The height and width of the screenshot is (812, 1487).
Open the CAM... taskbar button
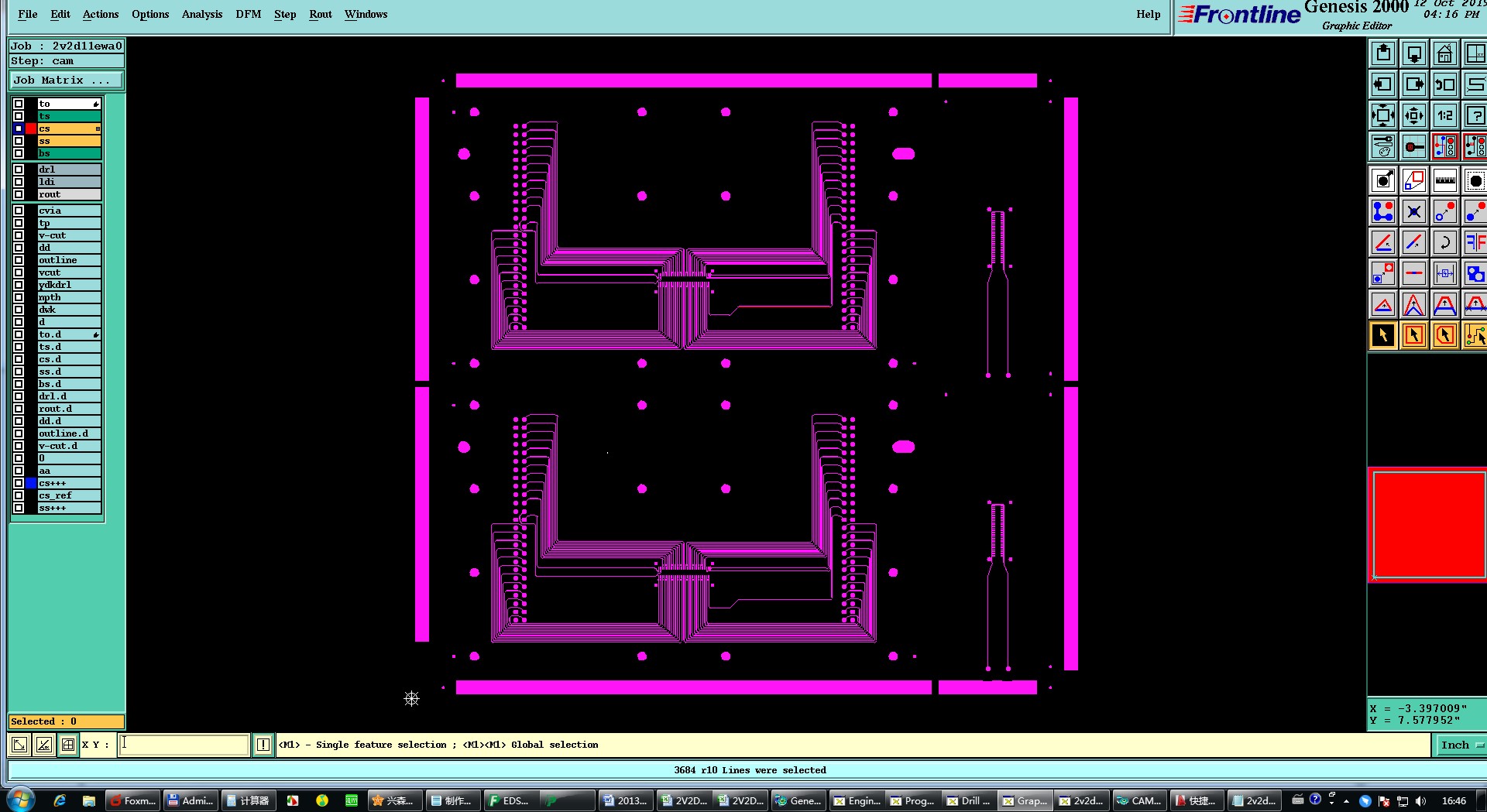click(1138, 800)
